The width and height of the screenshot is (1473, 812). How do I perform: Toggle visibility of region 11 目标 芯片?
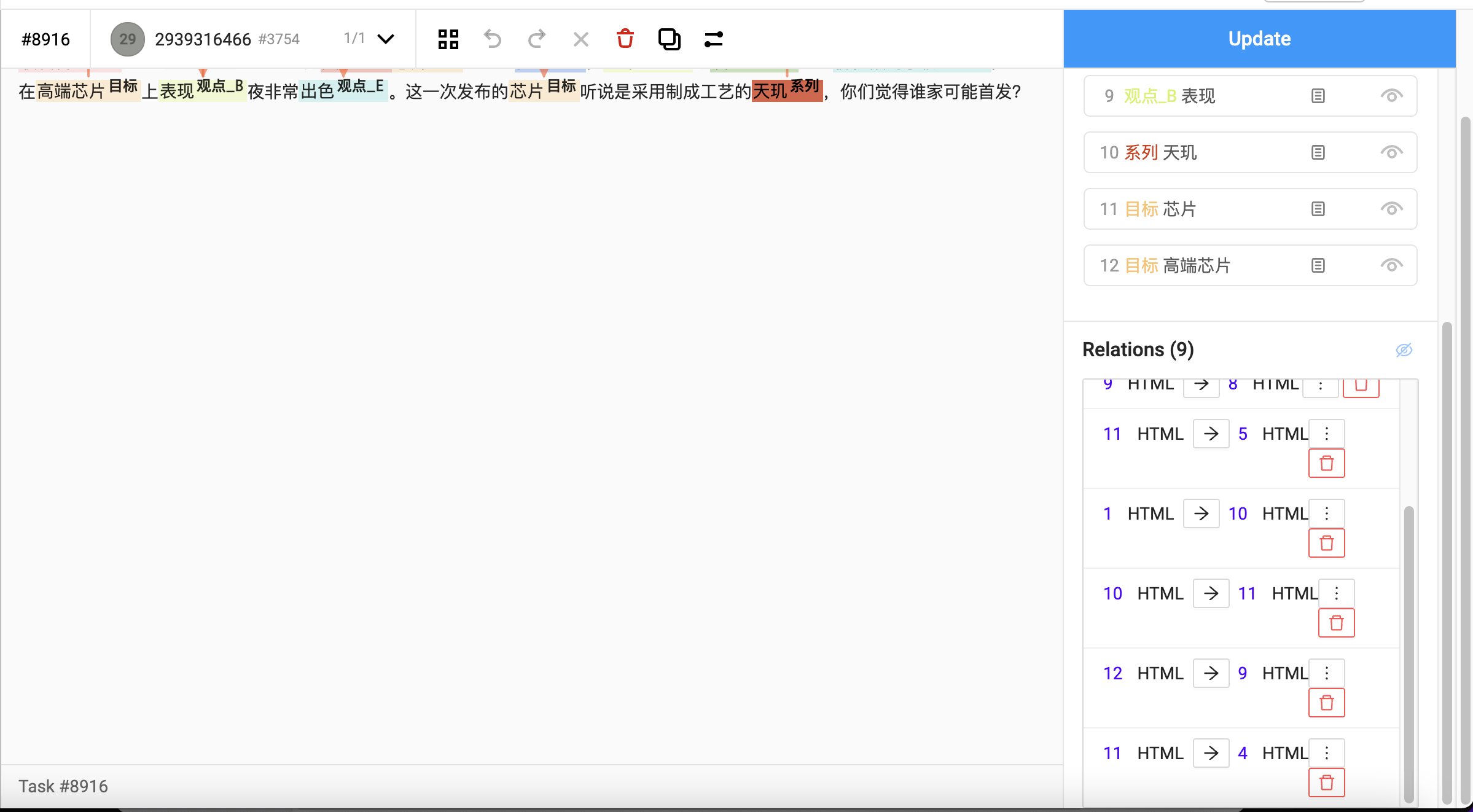(1391, 209)
